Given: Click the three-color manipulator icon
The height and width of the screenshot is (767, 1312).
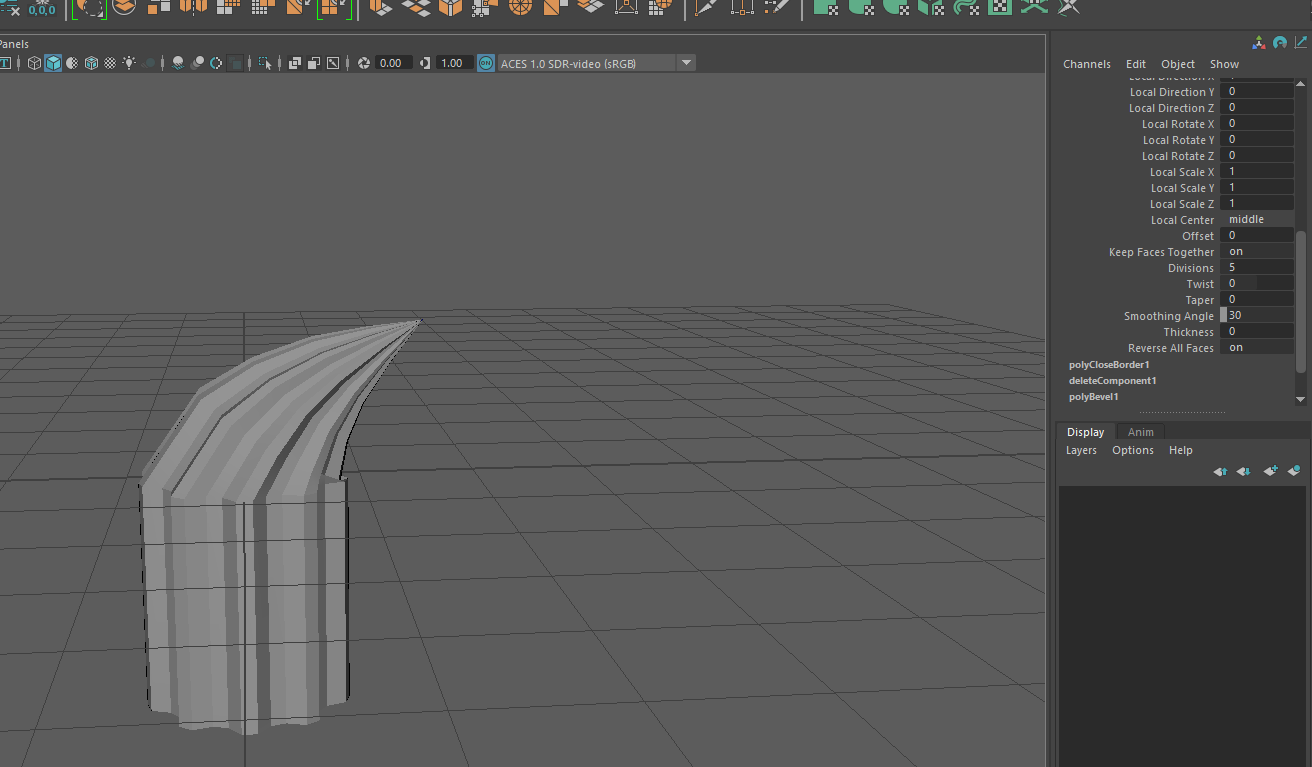Looking at the screenshot, I should pos(1259,43).
